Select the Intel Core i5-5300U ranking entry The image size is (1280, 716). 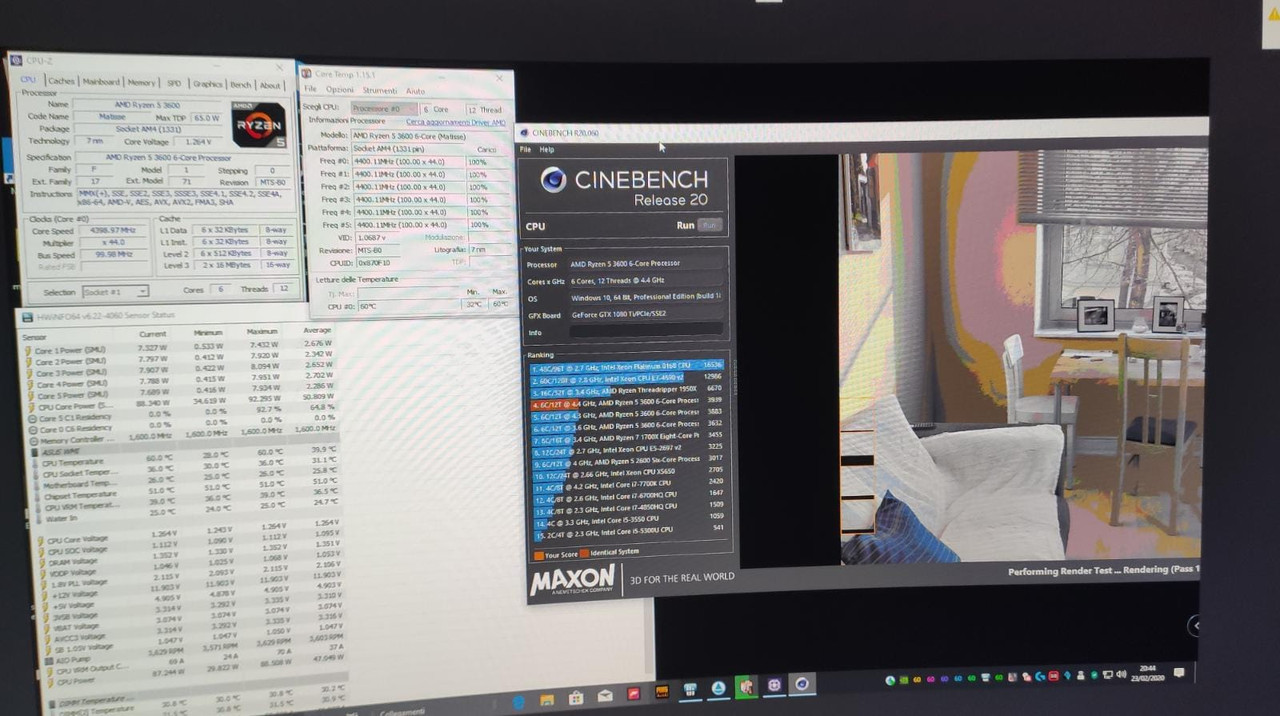tap(626, 530)
